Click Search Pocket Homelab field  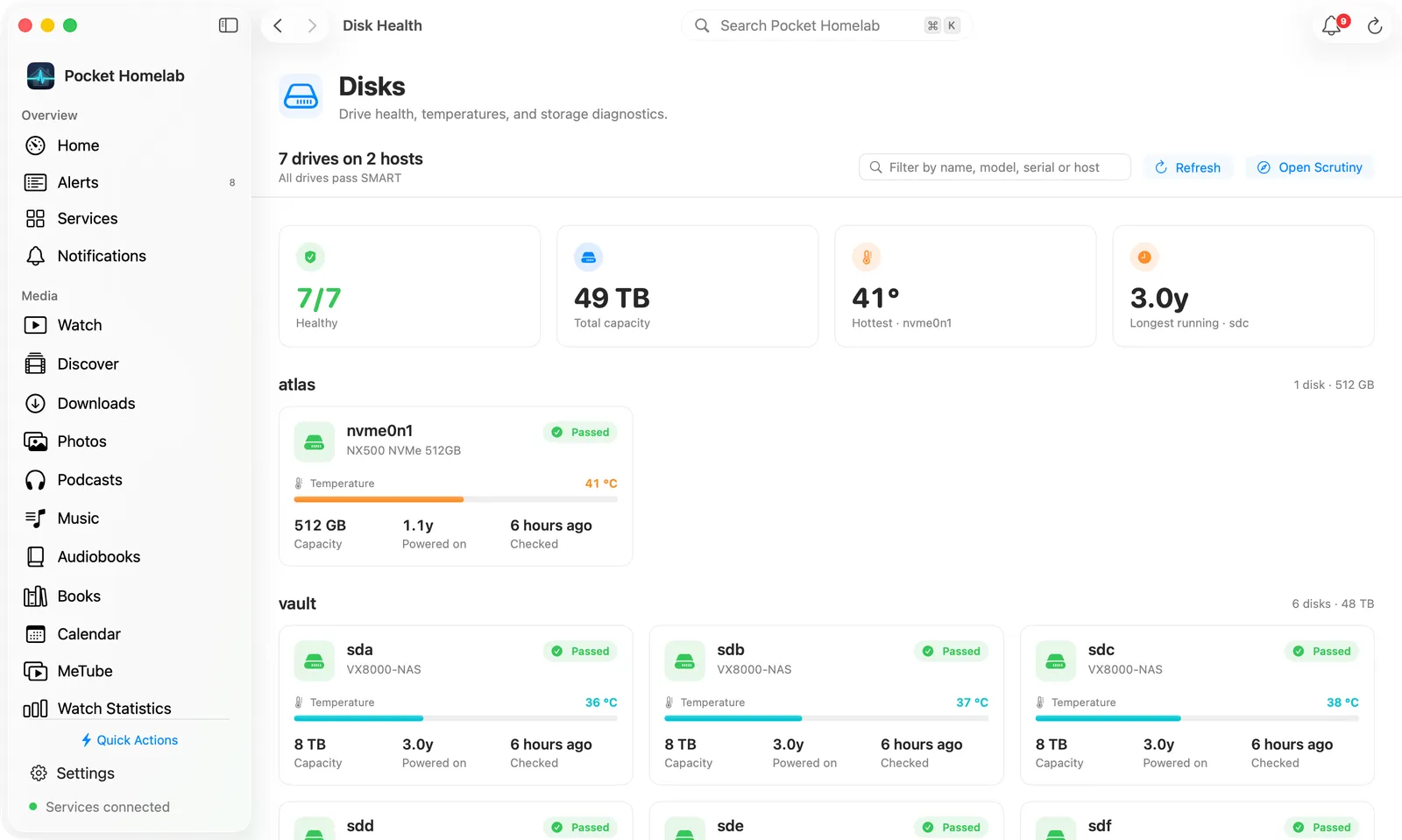tap(826, 25)
